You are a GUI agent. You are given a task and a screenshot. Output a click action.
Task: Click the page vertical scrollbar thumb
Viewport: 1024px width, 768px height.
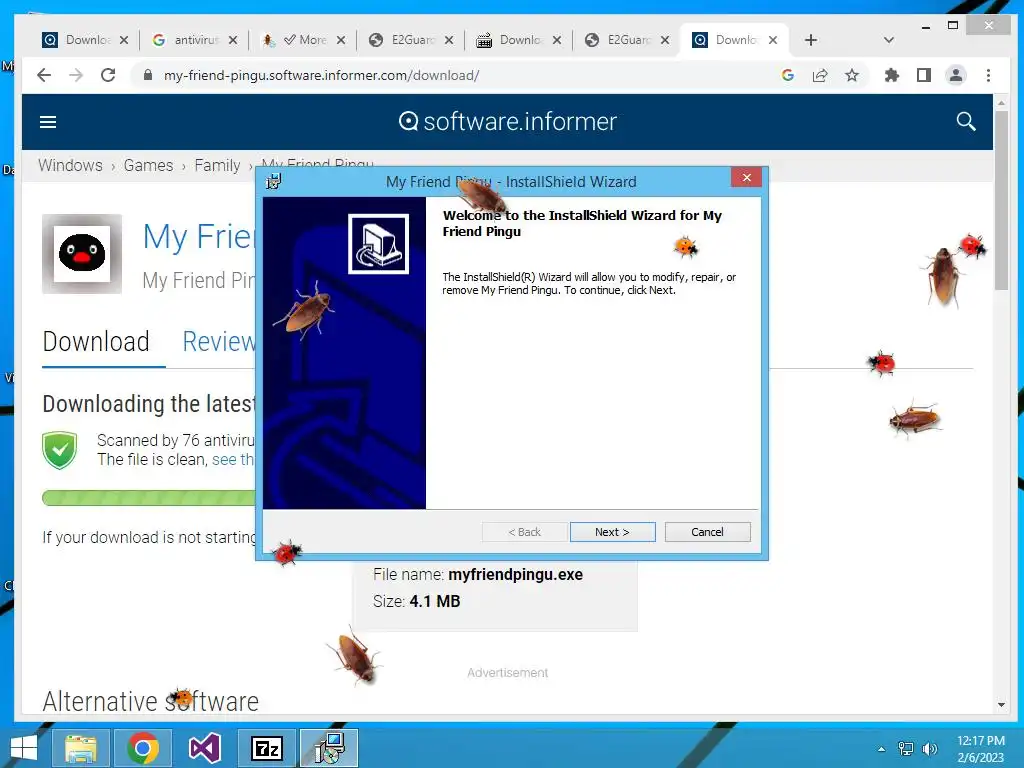pos(1001,200)
